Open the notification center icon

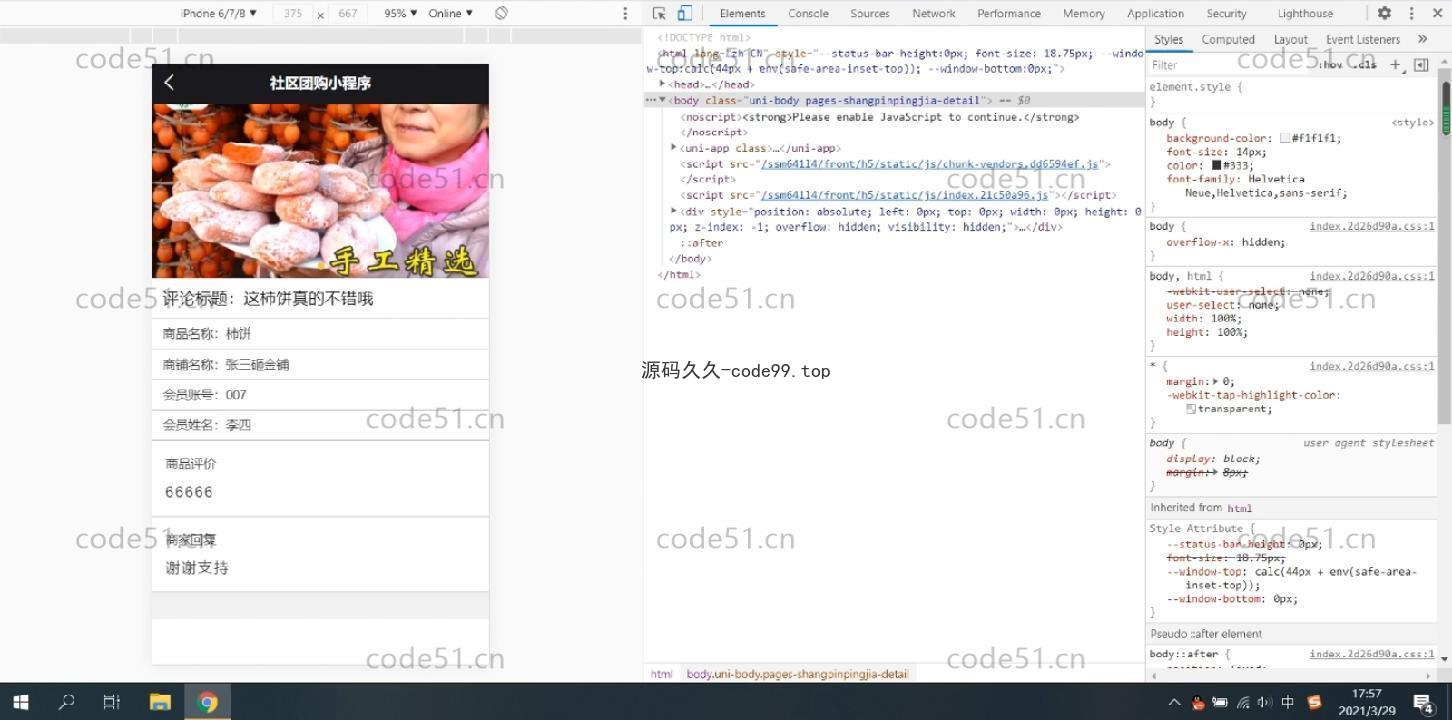[x=1424, y=702]
